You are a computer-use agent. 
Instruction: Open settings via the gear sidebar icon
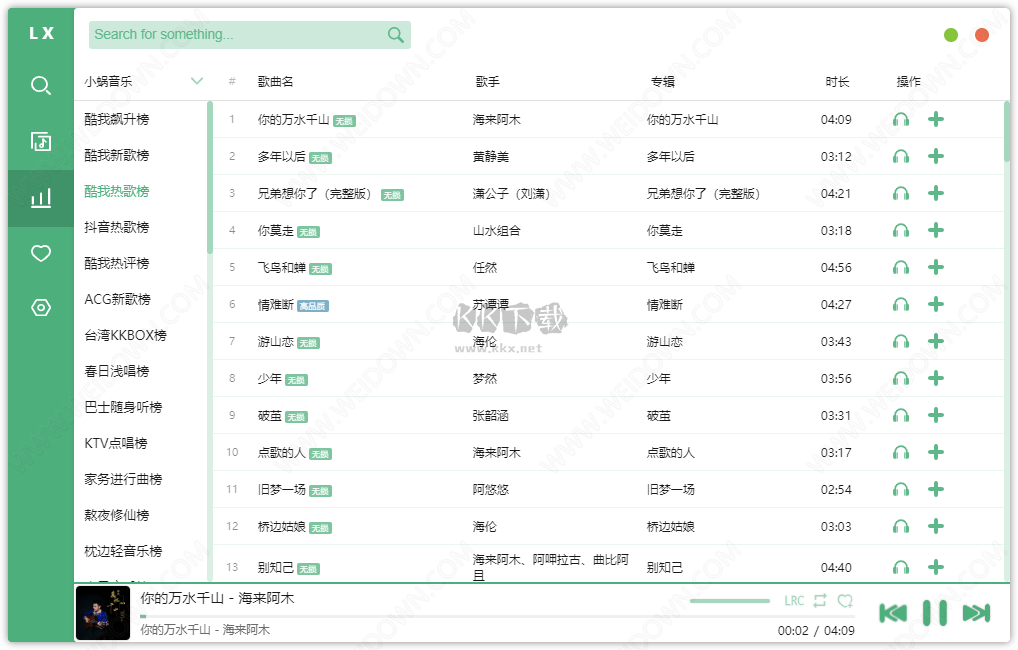pyautogui.click(x=40, y=308)
